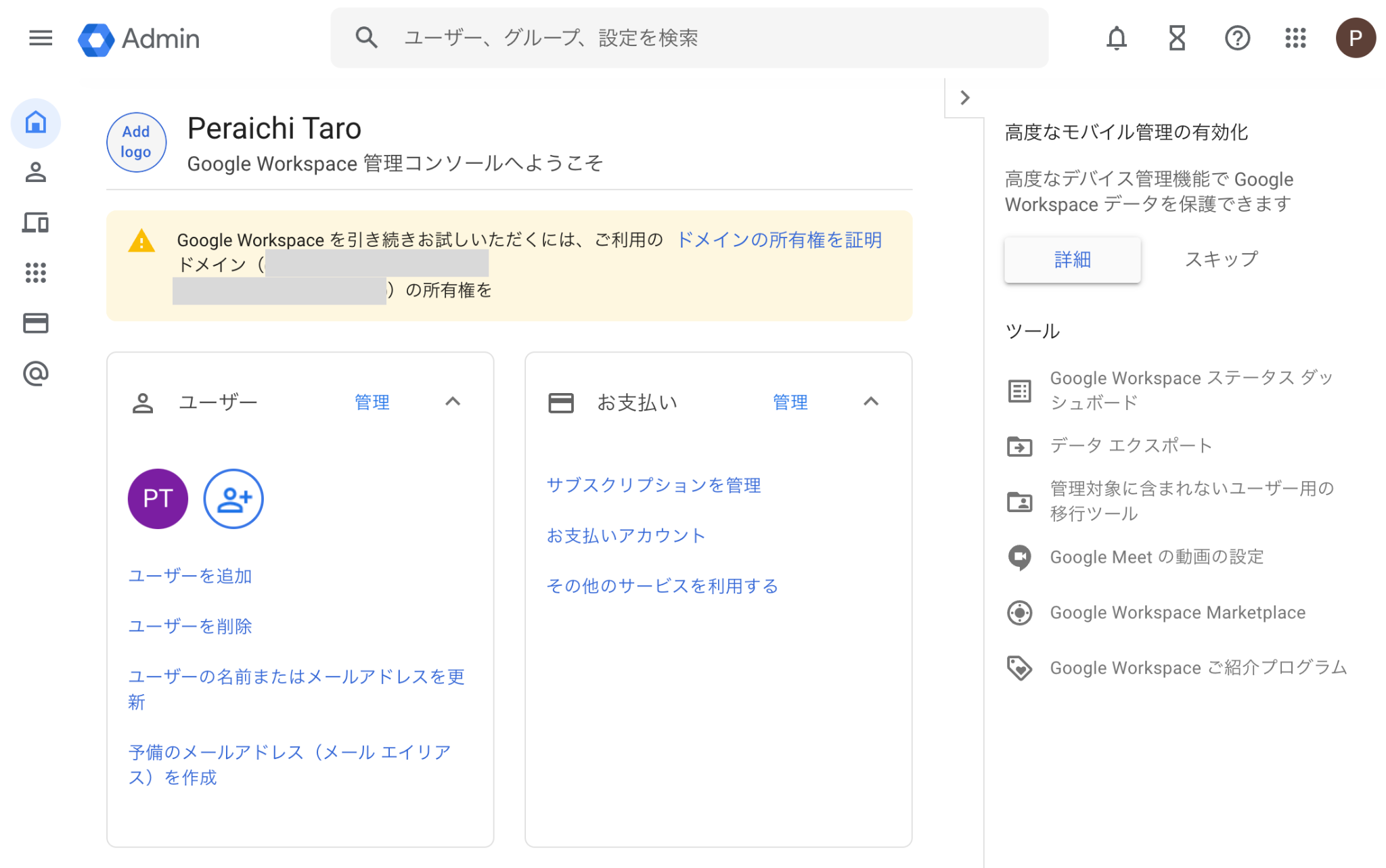This screenshot has height=868, width=1386.
Task: Click 予備のメールアドレスを作成 link
Action: (290, 764)
